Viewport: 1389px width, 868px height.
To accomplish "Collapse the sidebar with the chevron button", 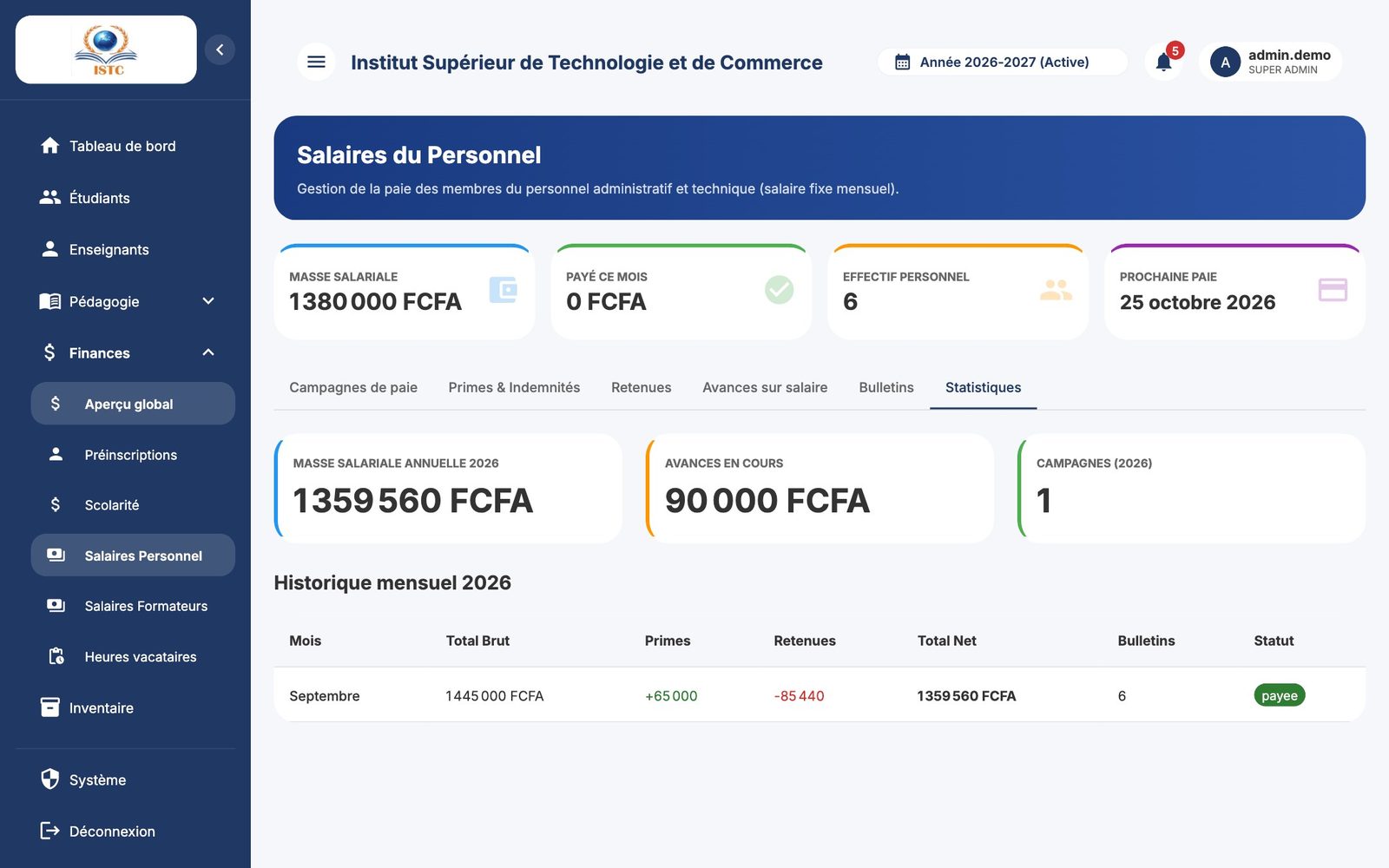I will pyautogui.click(x=220, y=49).
